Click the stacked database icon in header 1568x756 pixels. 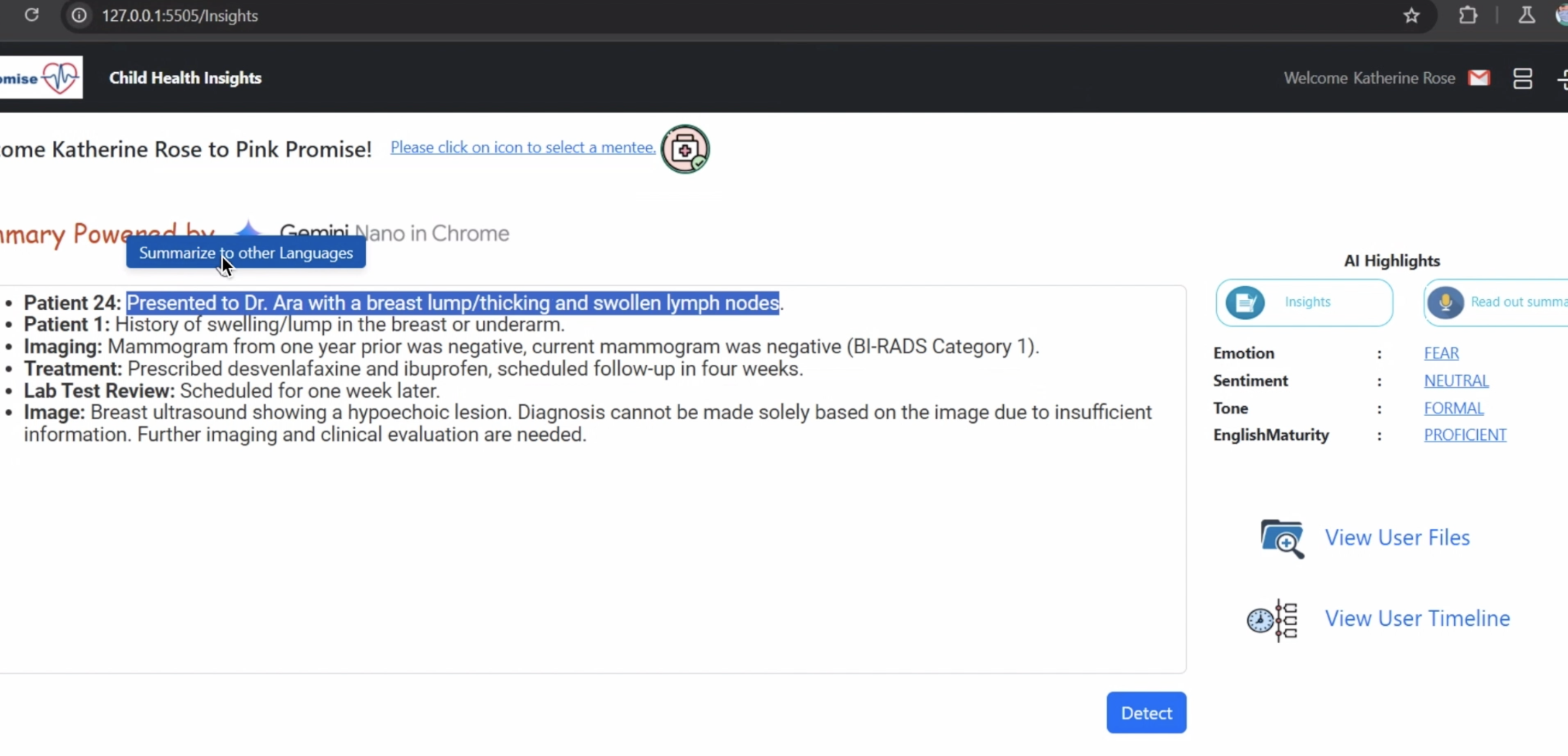1522,78
